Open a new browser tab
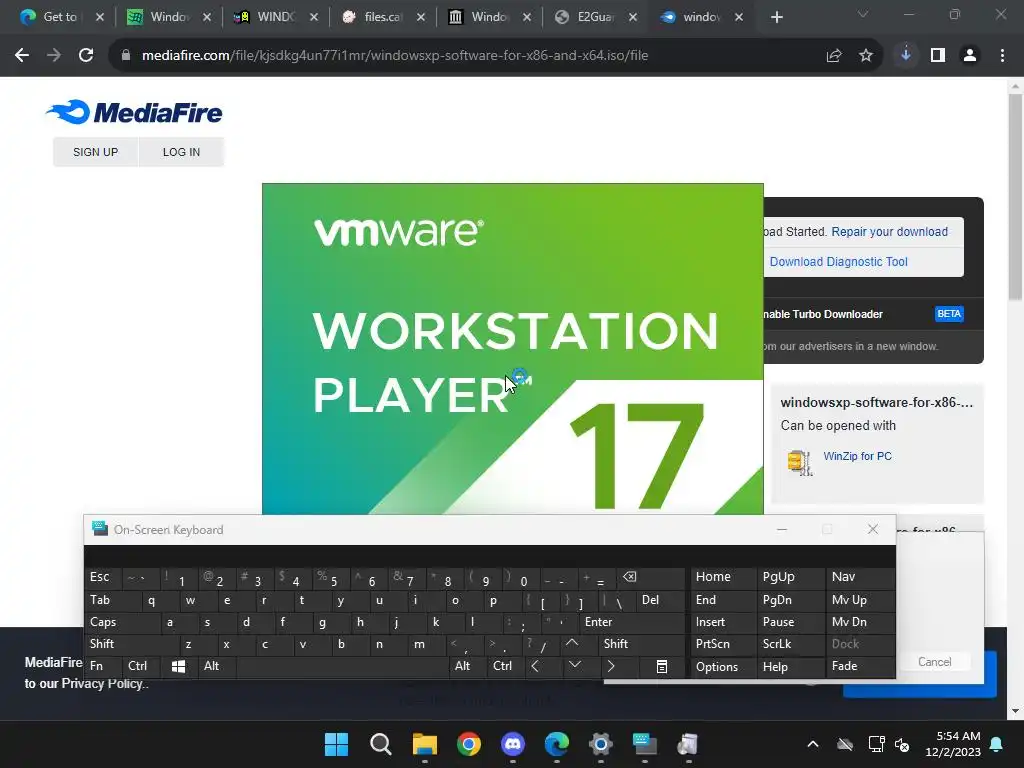The height and width of the screenshot is (768, 1024). click(776, 18)
